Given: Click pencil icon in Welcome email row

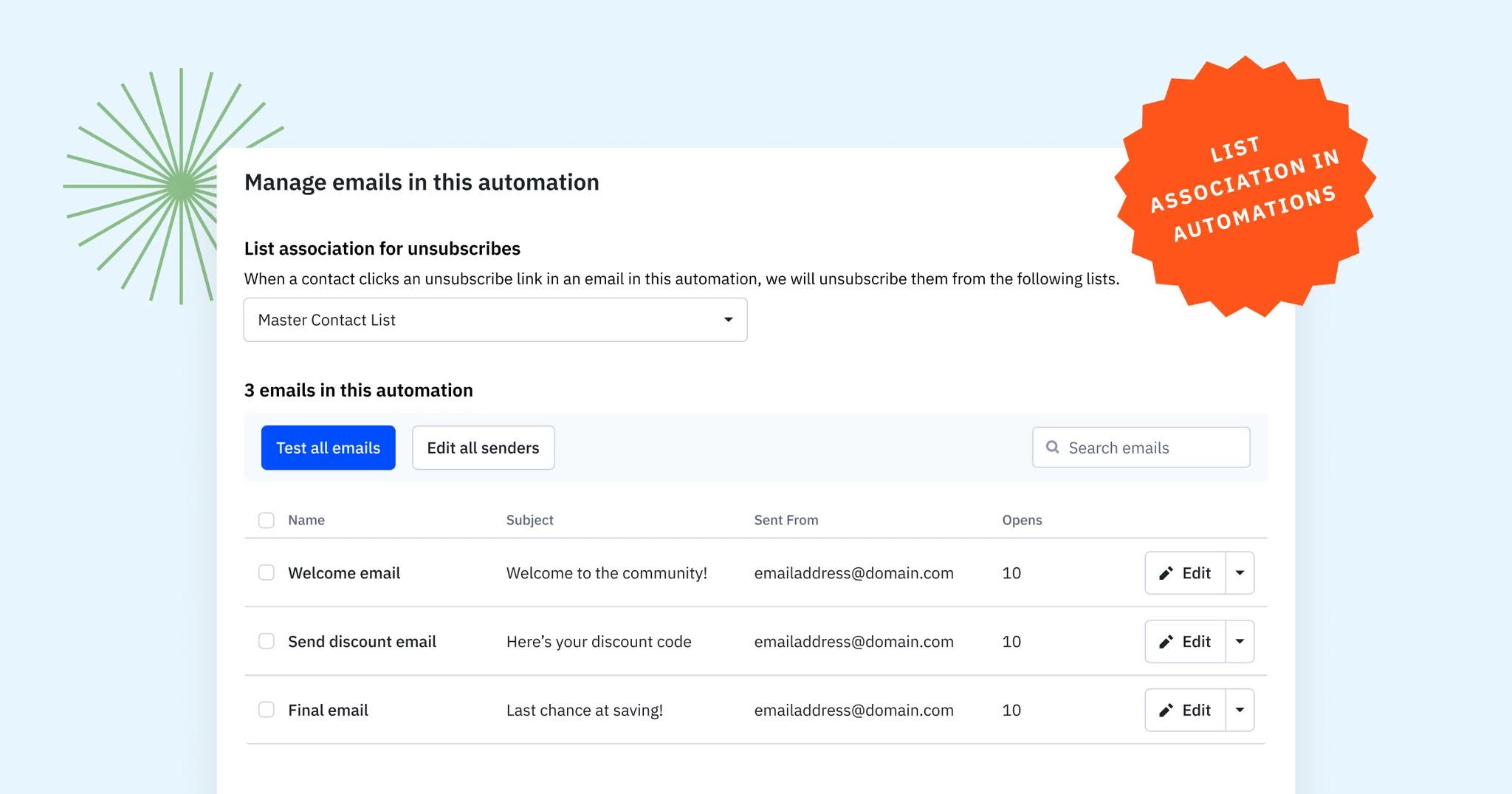Looking at the screenshot, I should pyautogui.click(x=1166, y=573).
